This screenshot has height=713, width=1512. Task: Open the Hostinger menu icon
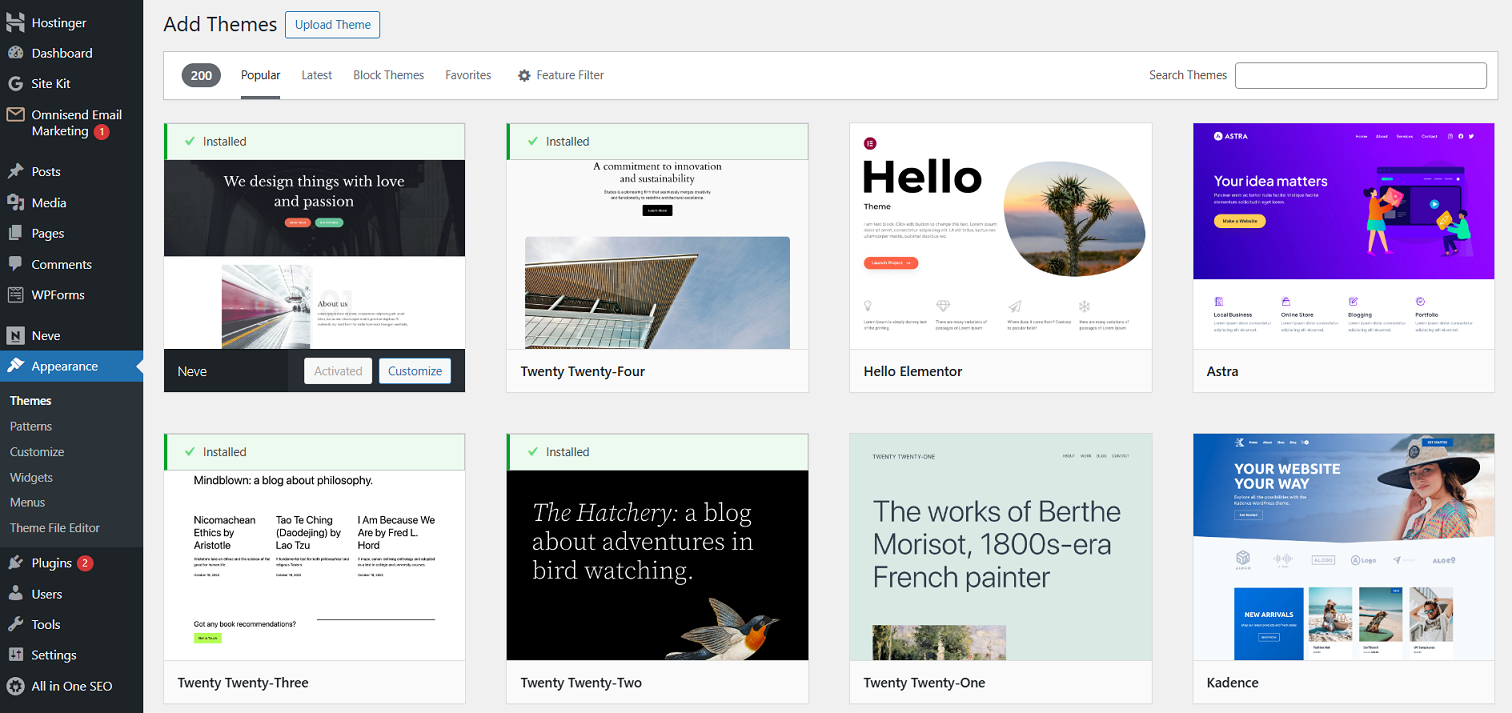pos(15,22)
